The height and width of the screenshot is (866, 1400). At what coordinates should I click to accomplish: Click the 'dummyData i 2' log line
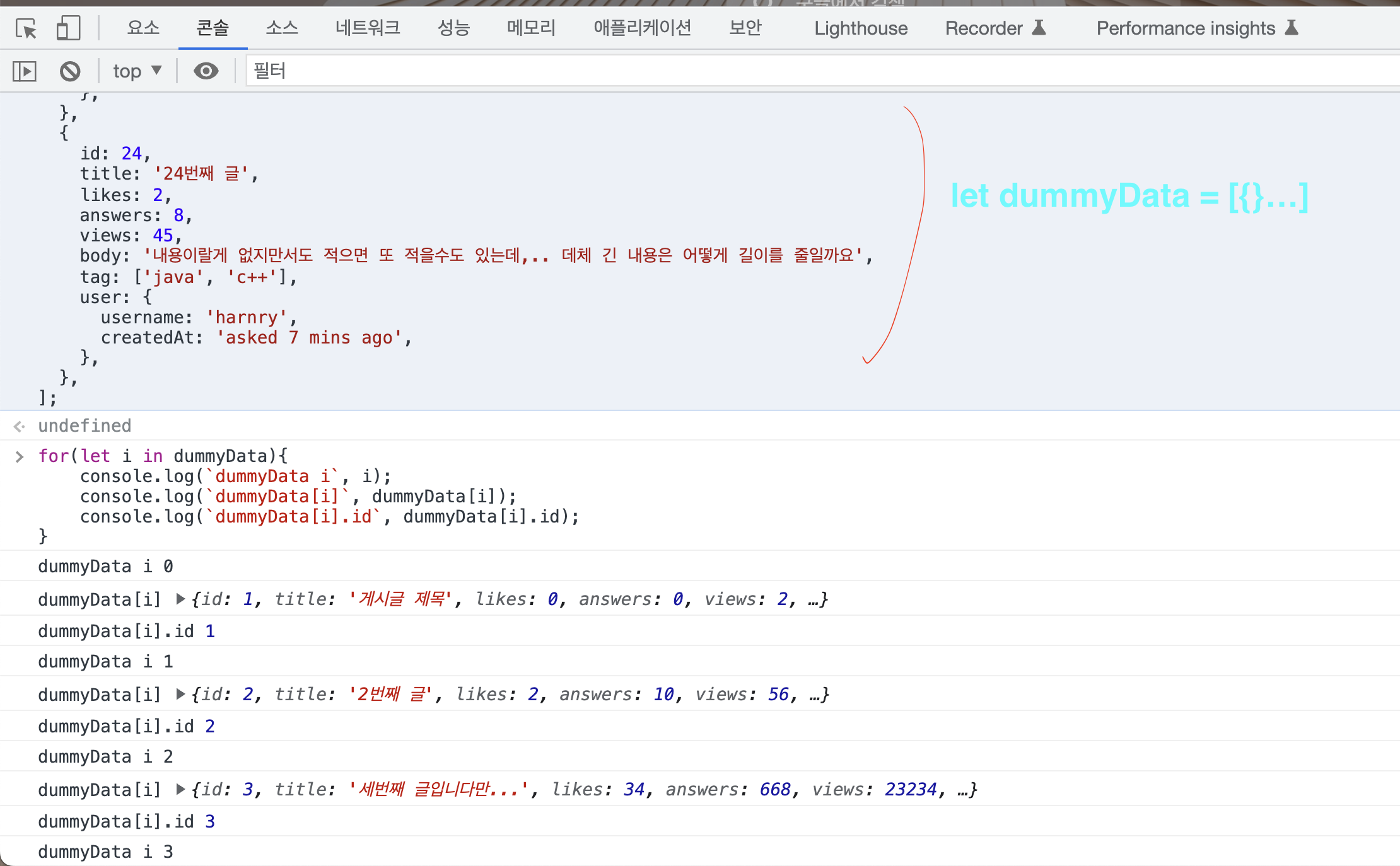(105, 756)
